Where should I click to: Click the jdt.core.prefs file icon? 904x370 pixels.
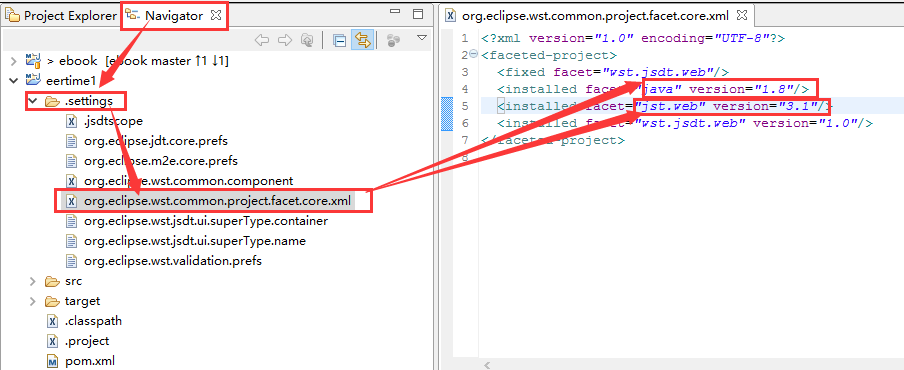coord(71,141)
